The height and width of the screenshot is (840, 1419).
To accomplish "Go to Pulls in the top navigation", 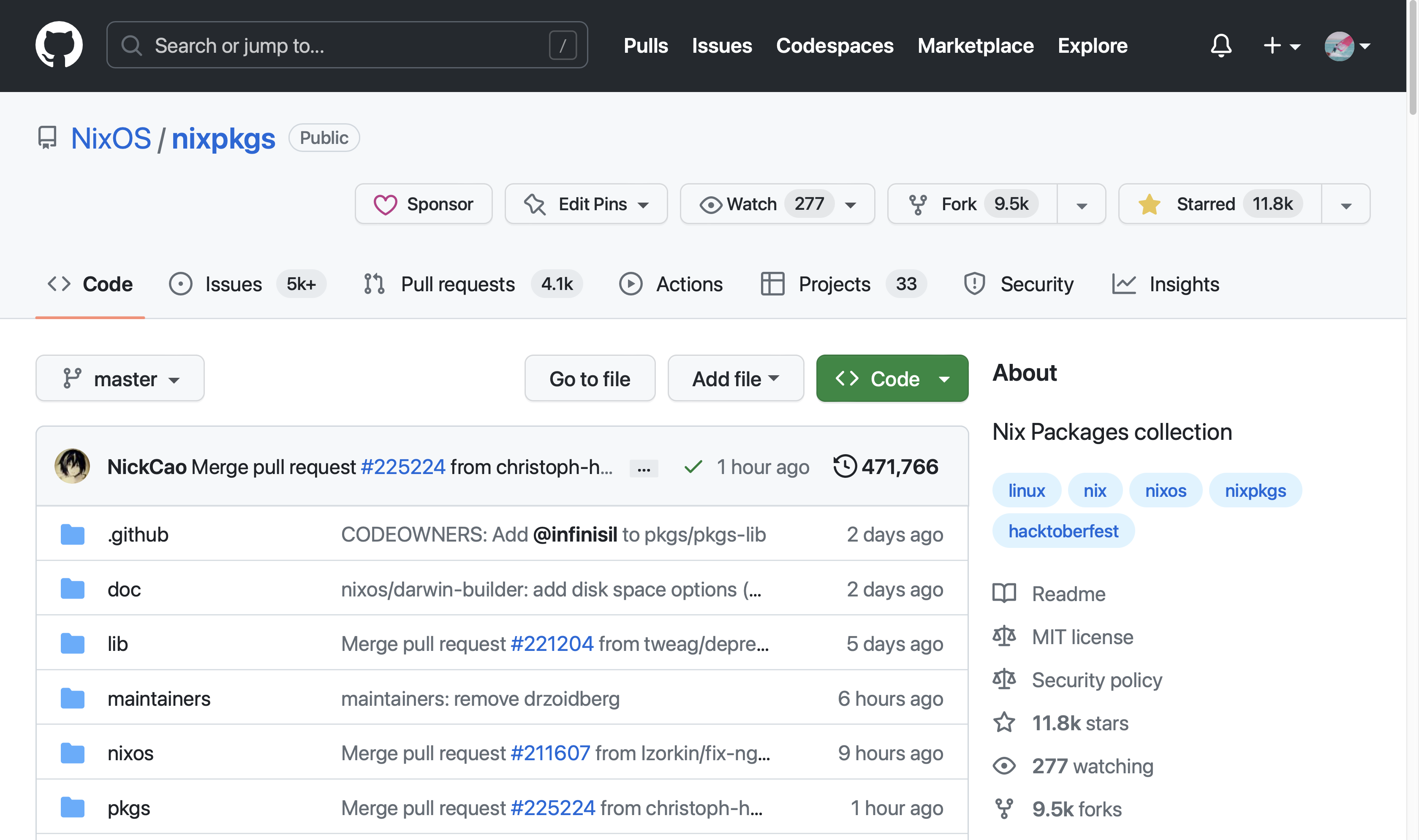I will (645, 45).
